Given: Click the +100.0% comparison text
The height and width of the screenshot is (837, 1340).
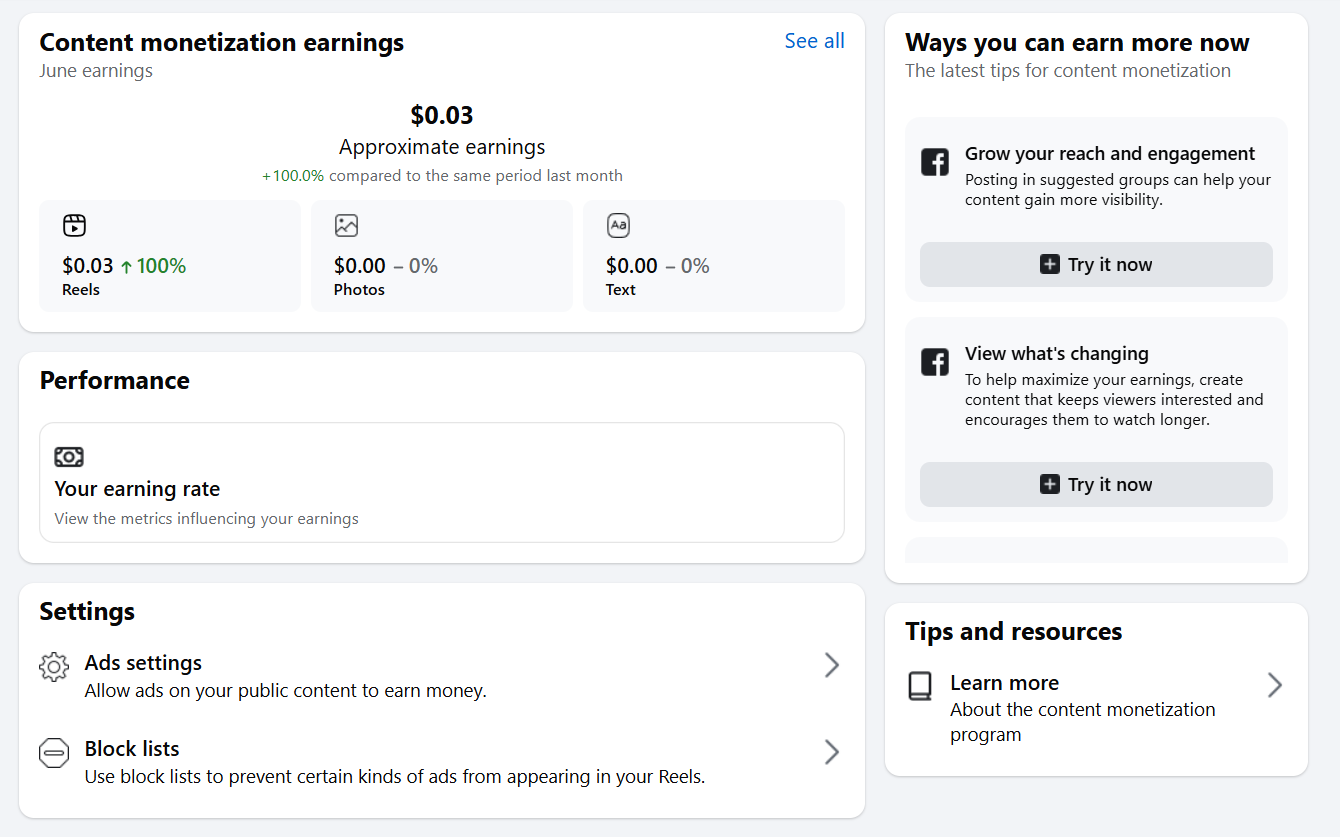Looking at the screenshot, I should (x=442, y=176).
